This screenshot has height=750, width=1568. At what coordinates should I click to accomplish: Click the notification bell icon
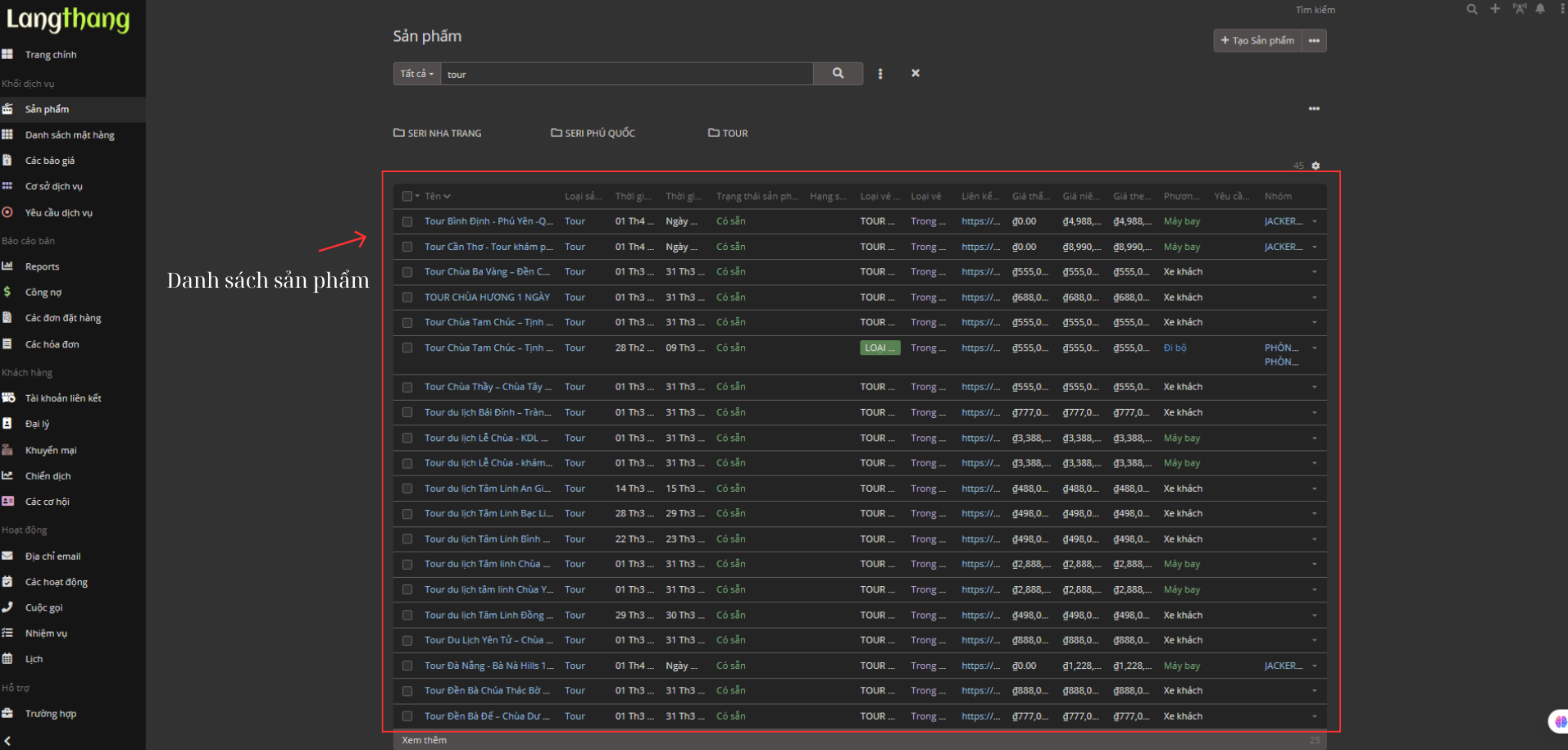pos(1540,9)
